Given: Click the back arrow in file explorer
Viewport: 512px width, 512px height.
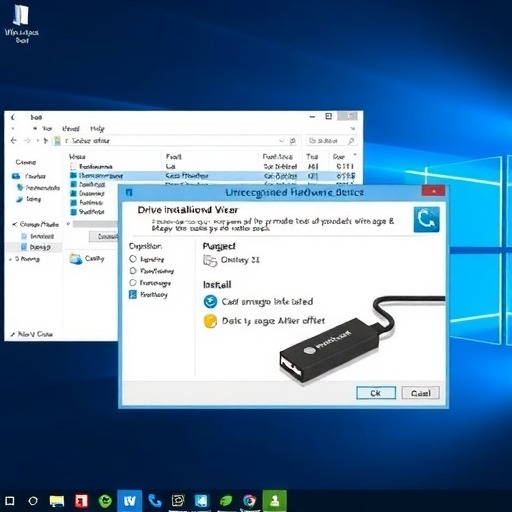Looking at the screenshot, I should tap(14, 141).
